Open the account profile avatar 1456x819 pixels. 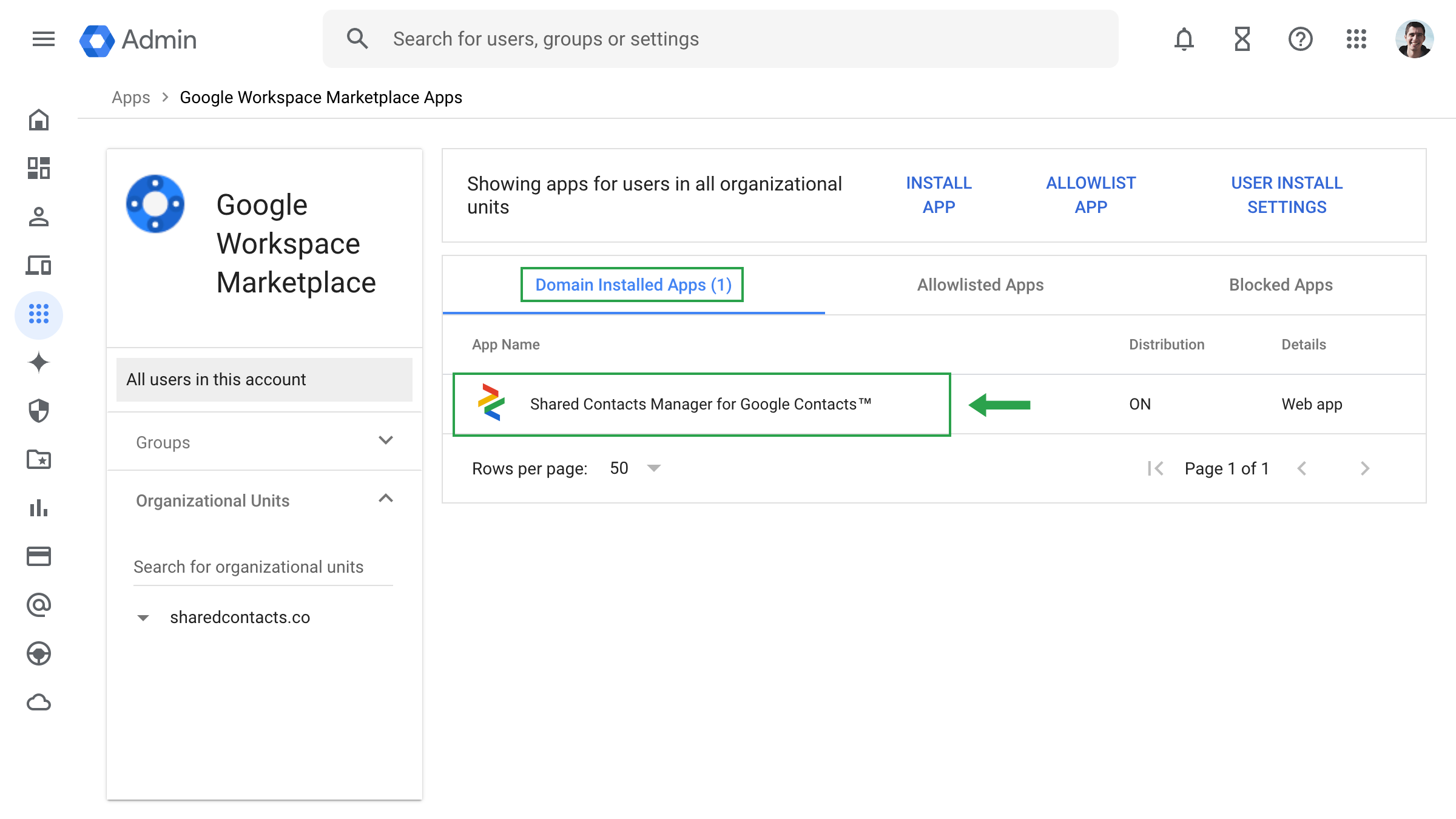(1415, 39)
